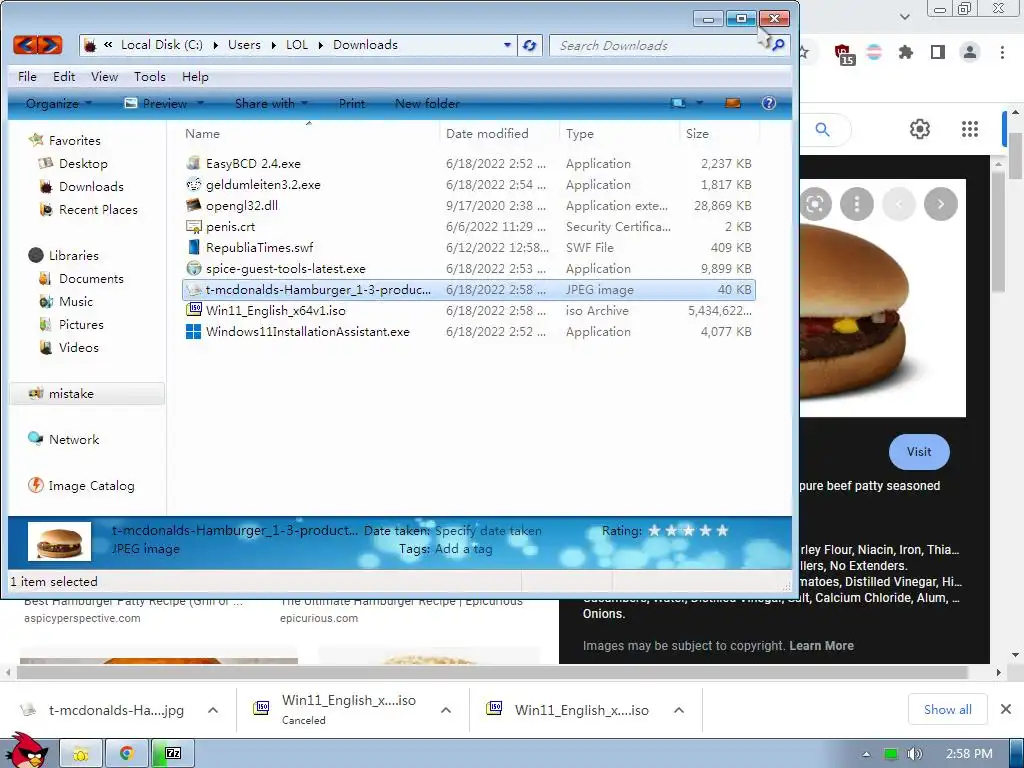Go to next image arrow in Chrome
The height and width of the screenshot is (768, 1024).
click(x=940, y=204)
